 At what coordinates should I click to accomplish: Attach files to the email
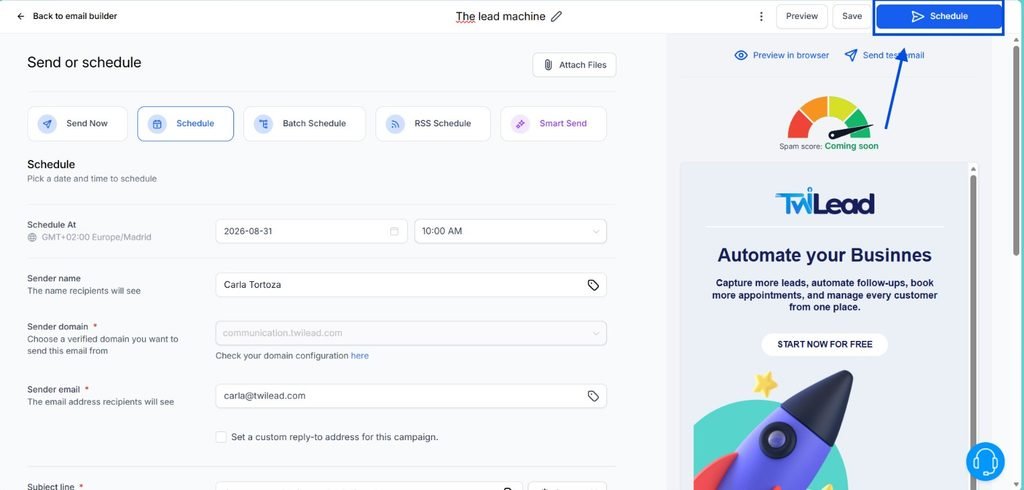coord(574,65)
